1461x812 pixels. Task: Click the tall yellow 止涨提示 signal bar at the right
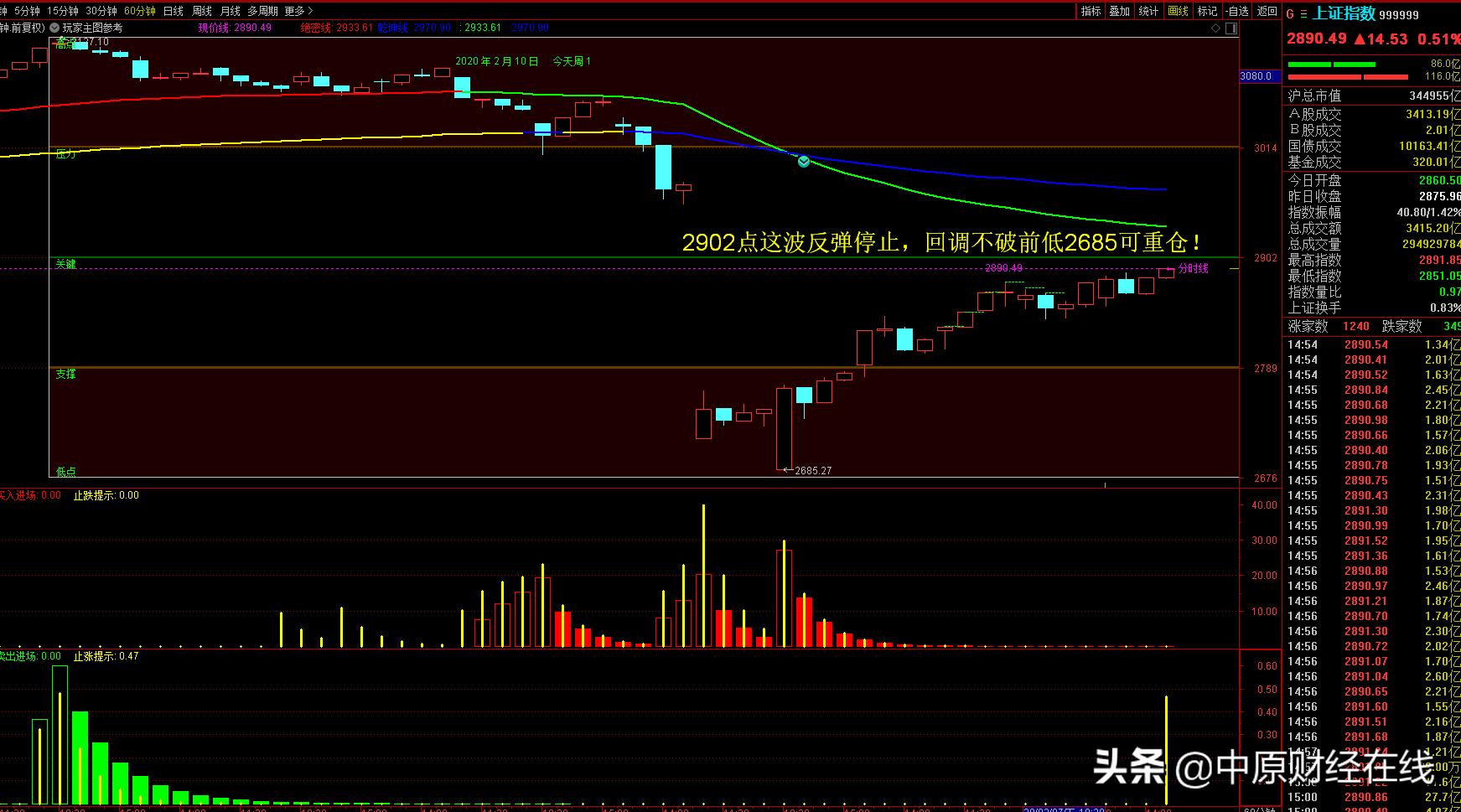tap(1166, 750)
